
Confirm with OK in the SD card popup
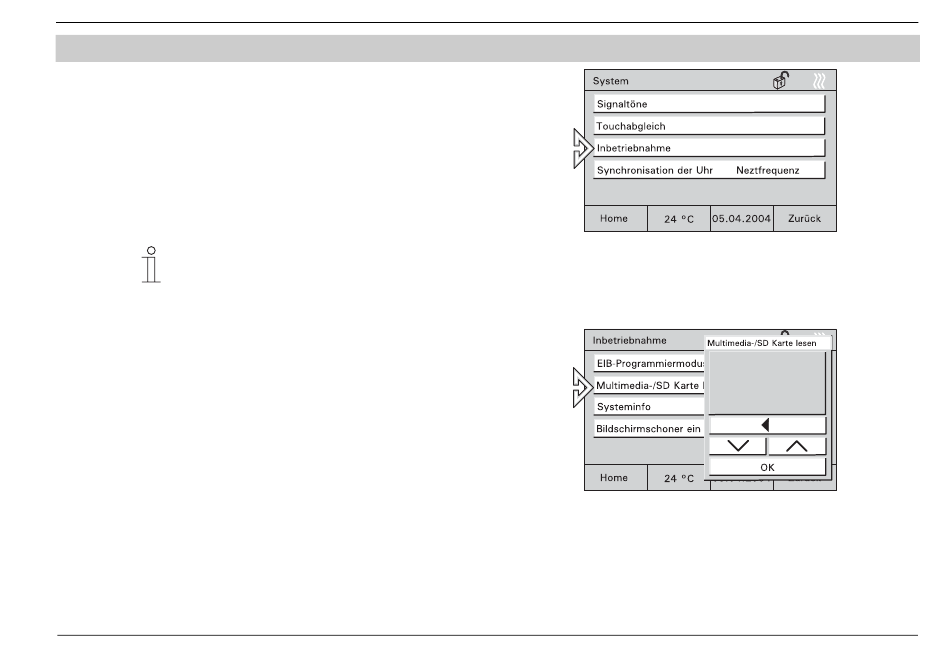point(767,467)
